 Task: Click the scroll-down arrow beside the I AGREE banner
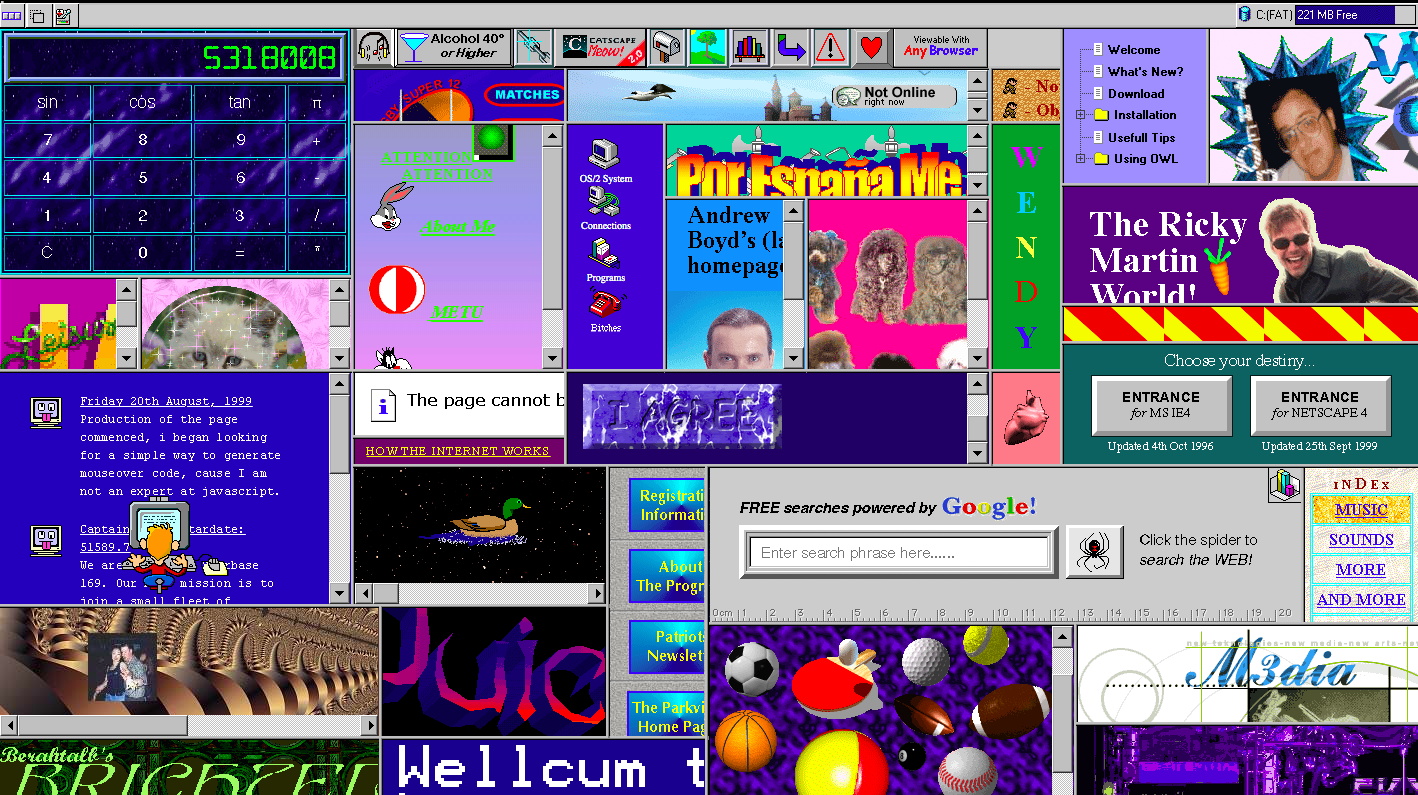click(x=977, y=454)
